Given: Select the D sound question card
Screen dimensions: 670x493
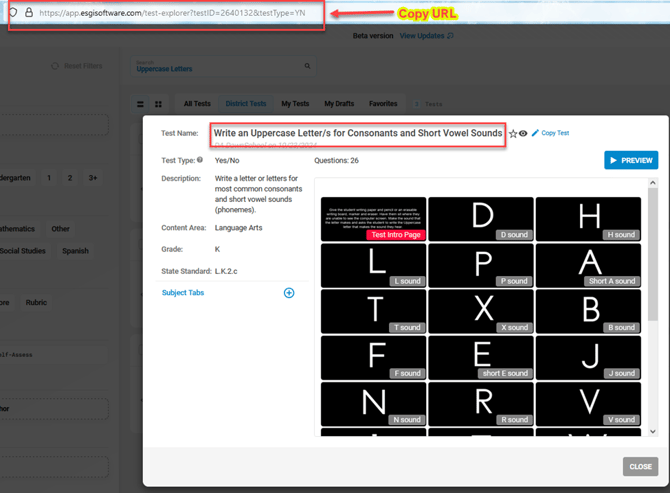Looking at the screenshot, I should 482,219.
